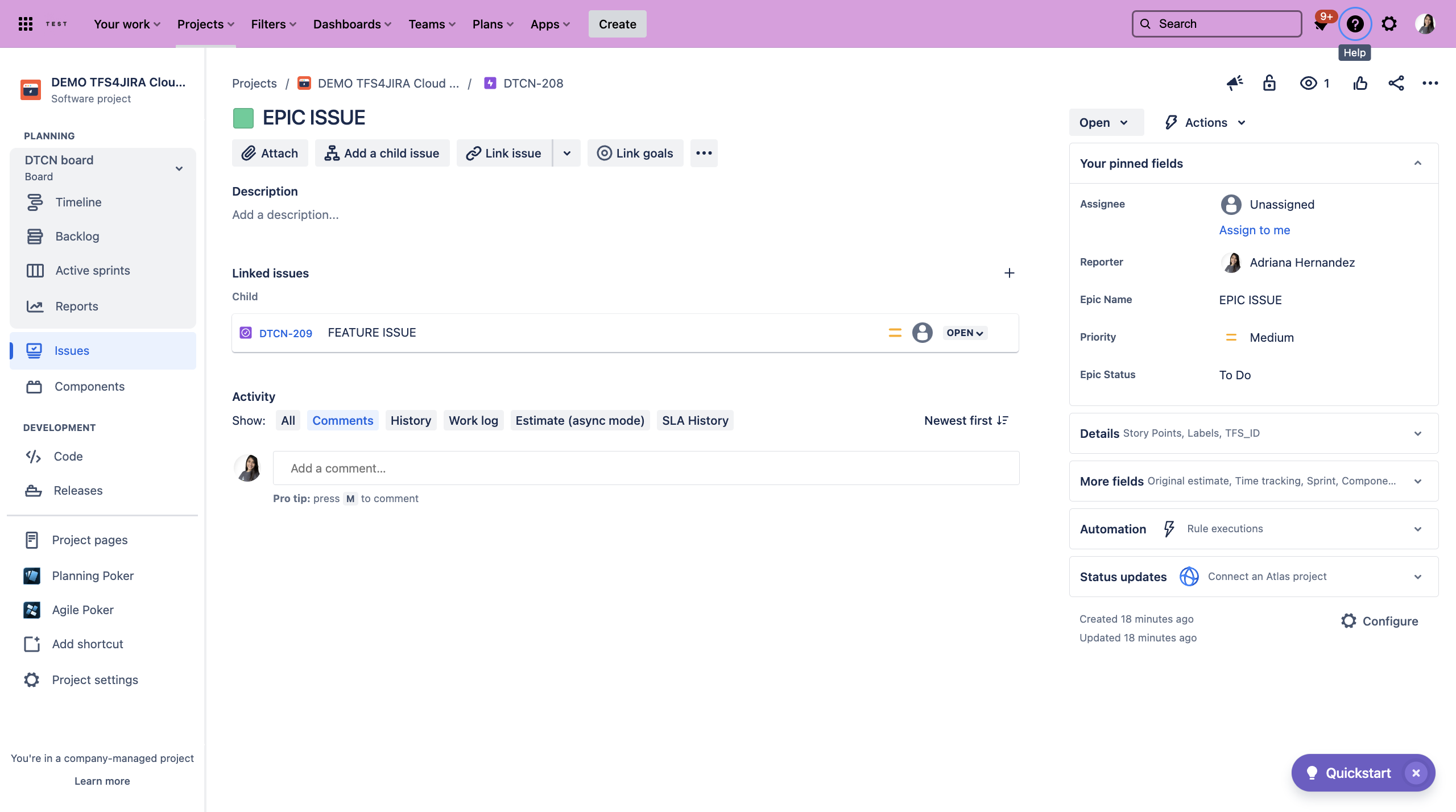Image resolution: width=1456 pixels, height=812 pixels.
Task: Share the DTCN-208 issue
Action: pos(1396,83)
